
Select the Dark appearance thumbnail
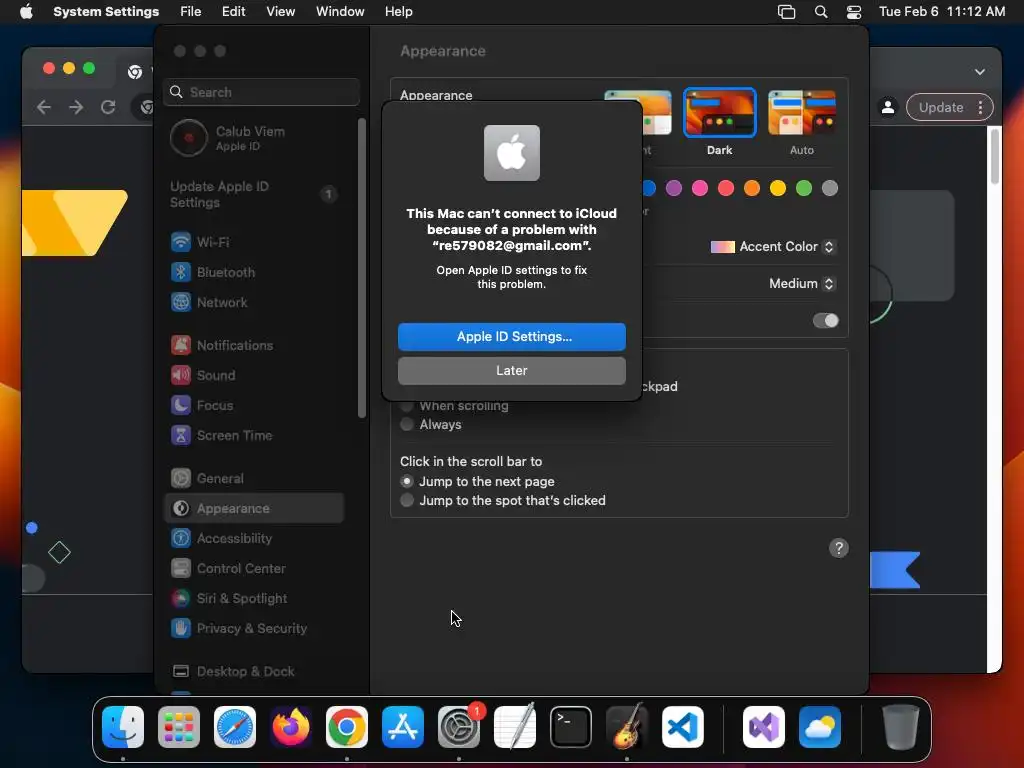click(x=720, y=113)
